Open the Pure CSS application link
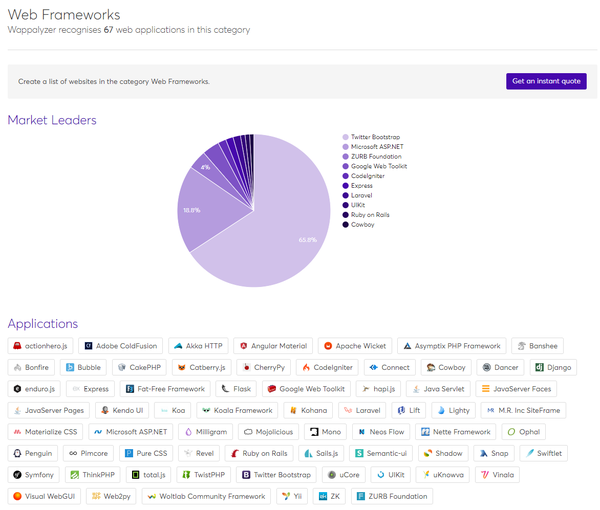This screenshot has height=510, width=600. pos(146,453)
